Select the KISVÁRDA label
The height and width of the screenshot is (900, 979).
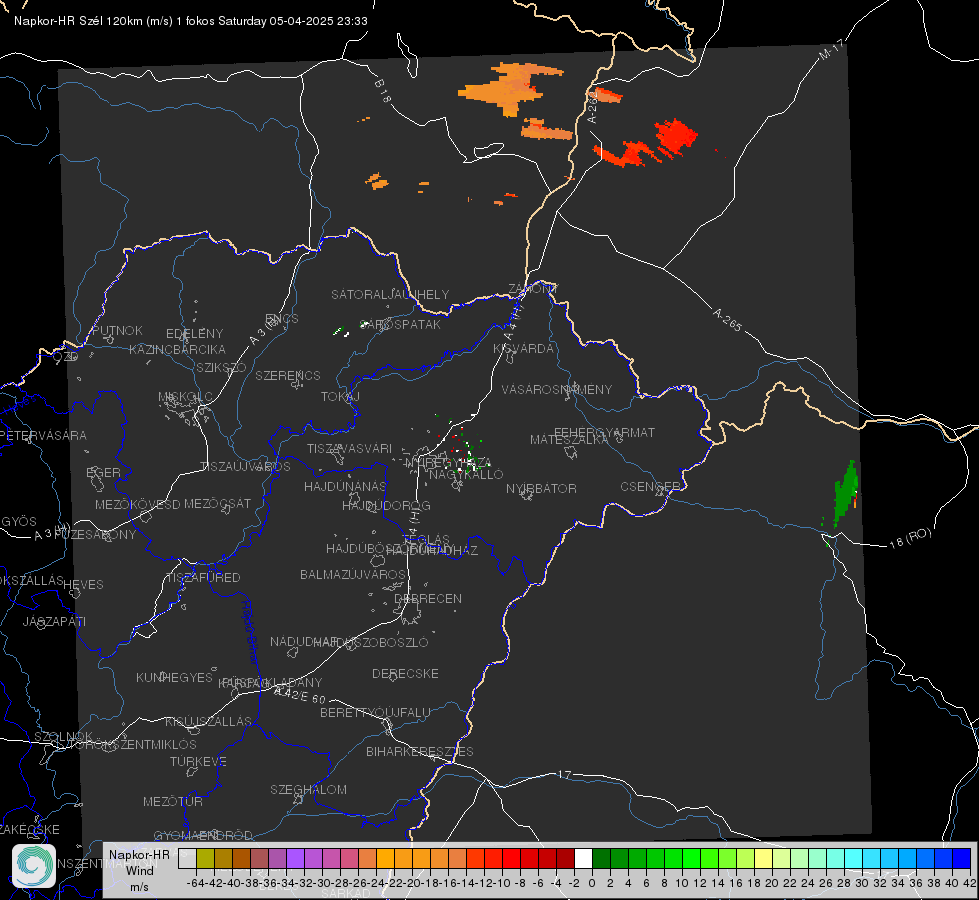pyautogui.click(x=523, y=349)
